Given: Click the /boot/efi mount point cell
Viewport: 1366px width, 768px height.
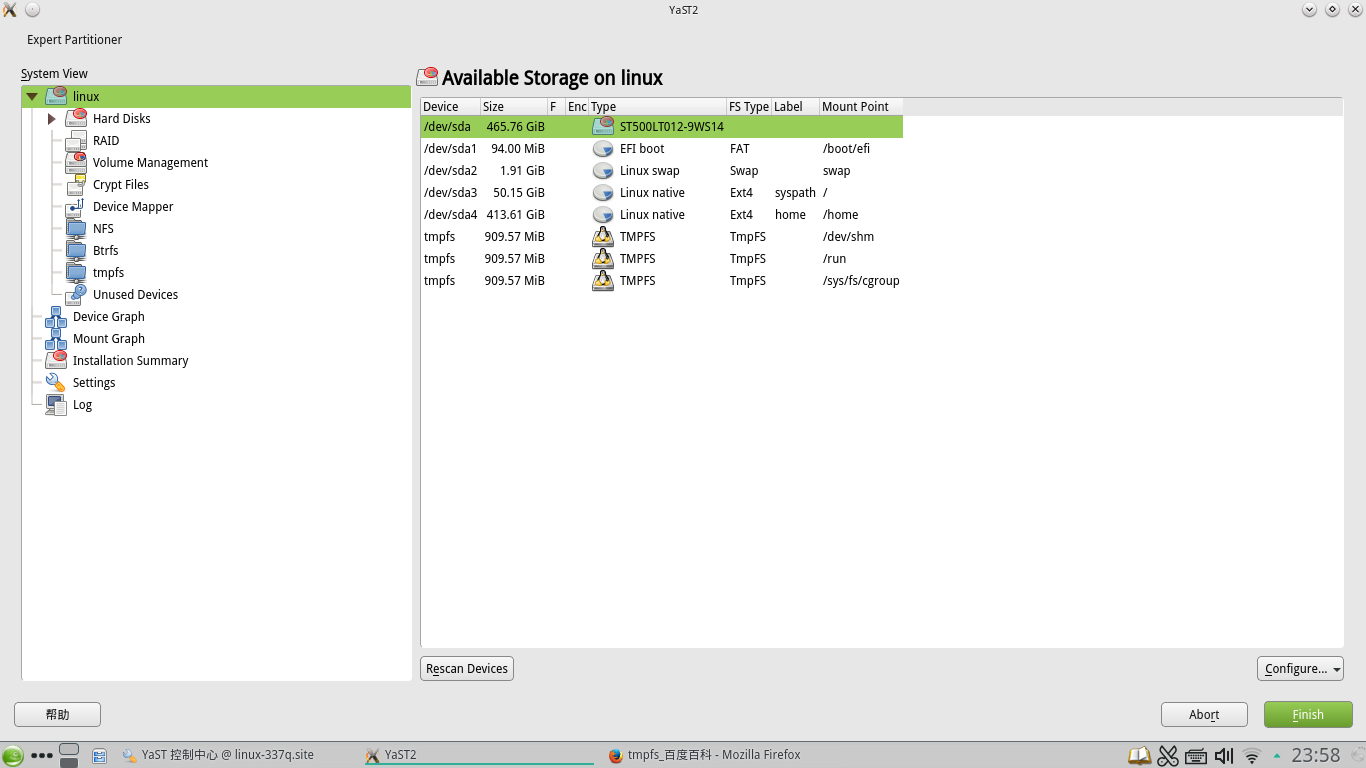Looking at the screenshot, I should [x=846, y=148].
